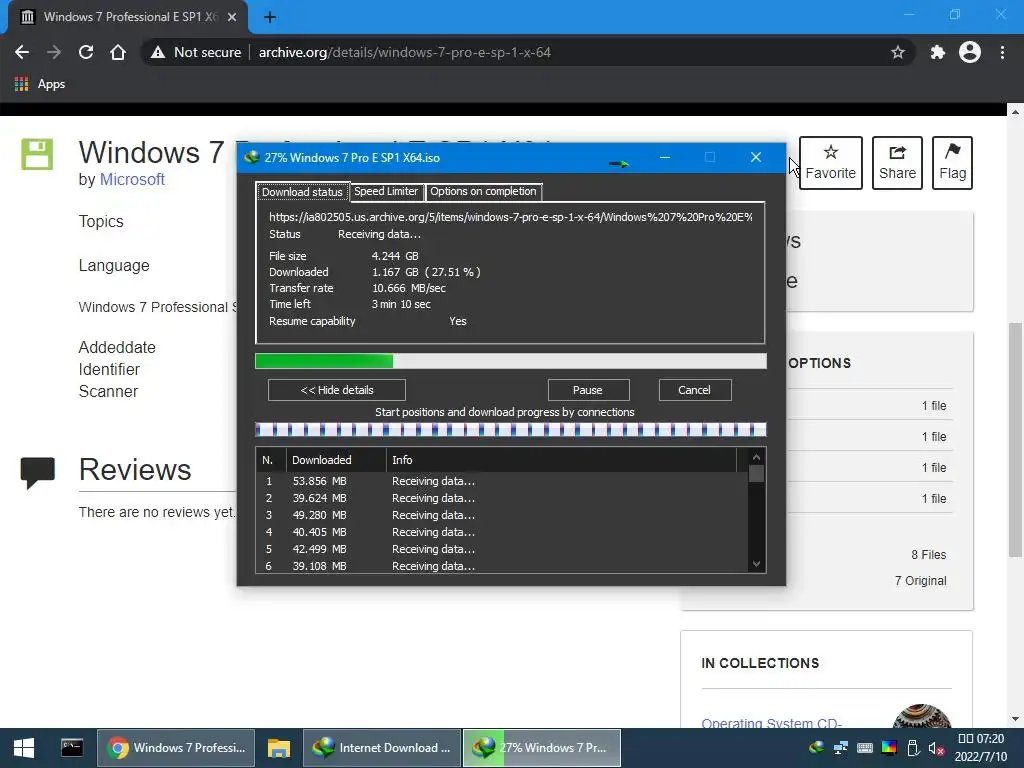Viewport: 1024px width, 768px height.
Task: Click the IDM system tray icon
Action: (x=816, y=748)
